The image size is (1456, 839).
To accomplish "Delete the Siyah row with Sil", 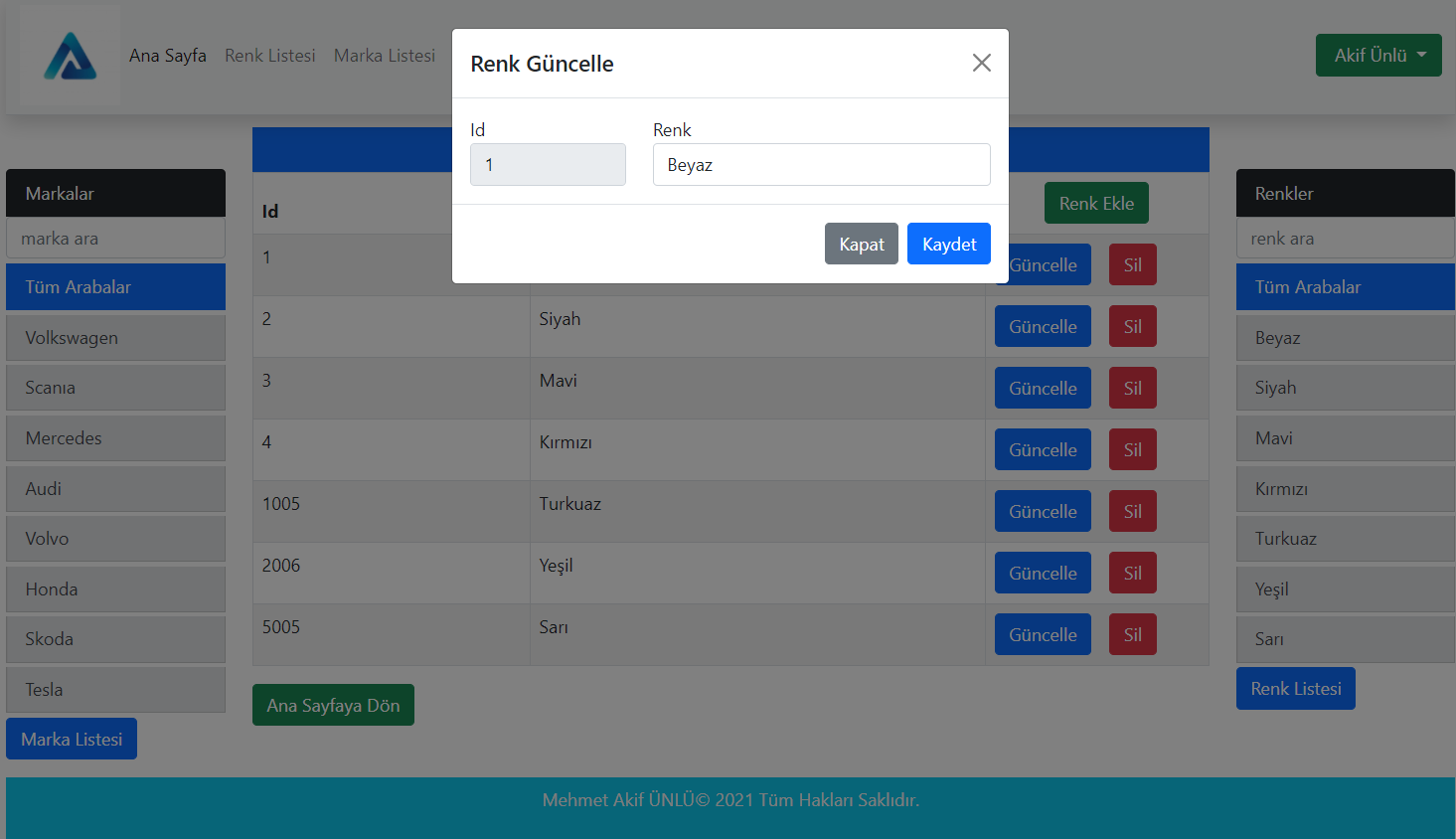I will (1133, 326).
